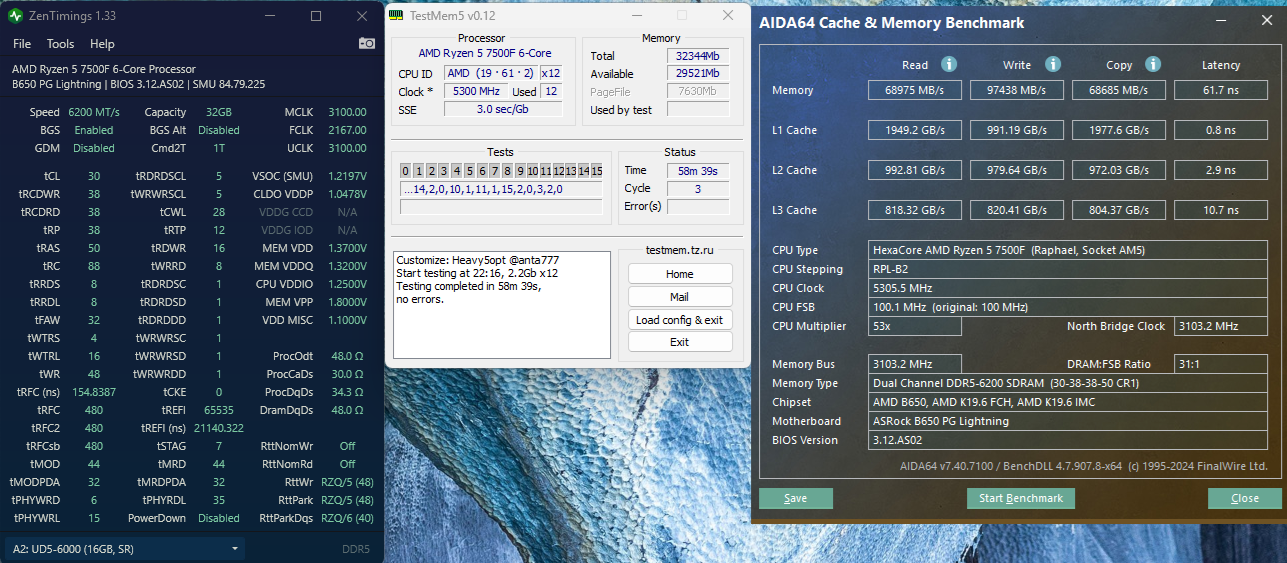Click the SSE 3.0 sec/Gb field
1287x563 pixels.
tap(504, 110)
